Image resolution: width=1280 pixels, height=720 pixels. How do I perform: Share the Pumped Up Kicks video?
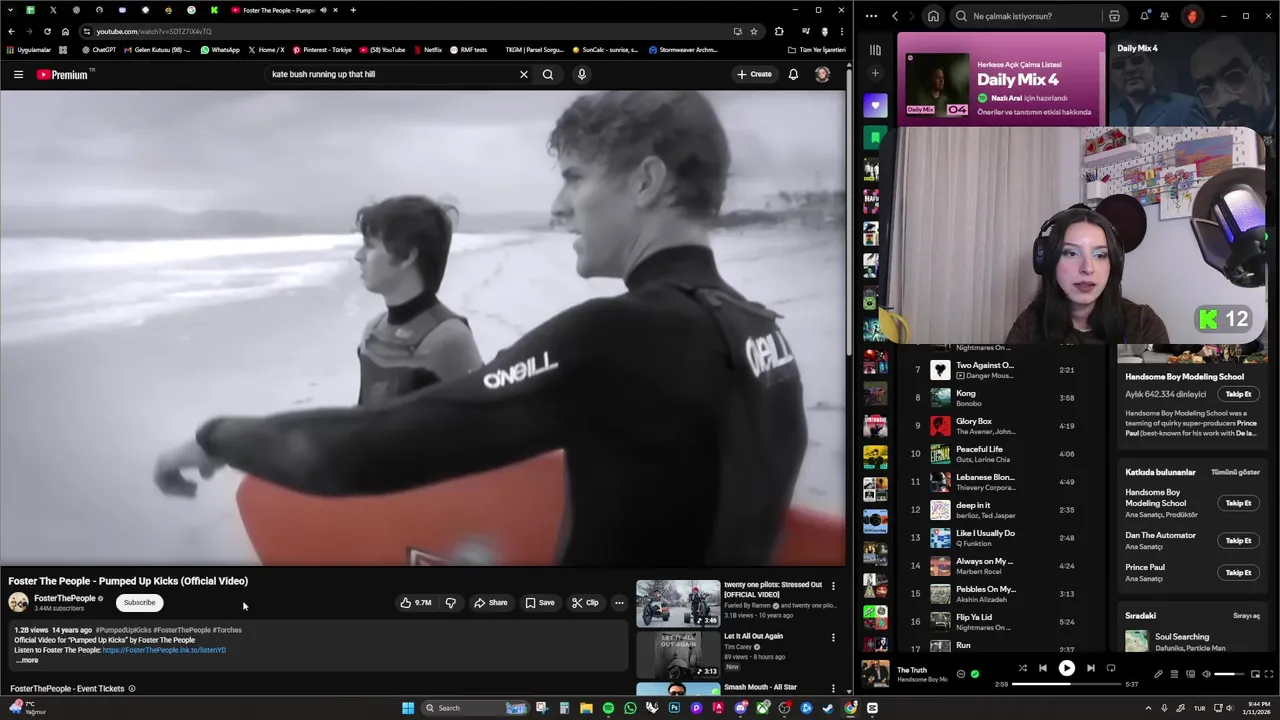pos(491,603)
